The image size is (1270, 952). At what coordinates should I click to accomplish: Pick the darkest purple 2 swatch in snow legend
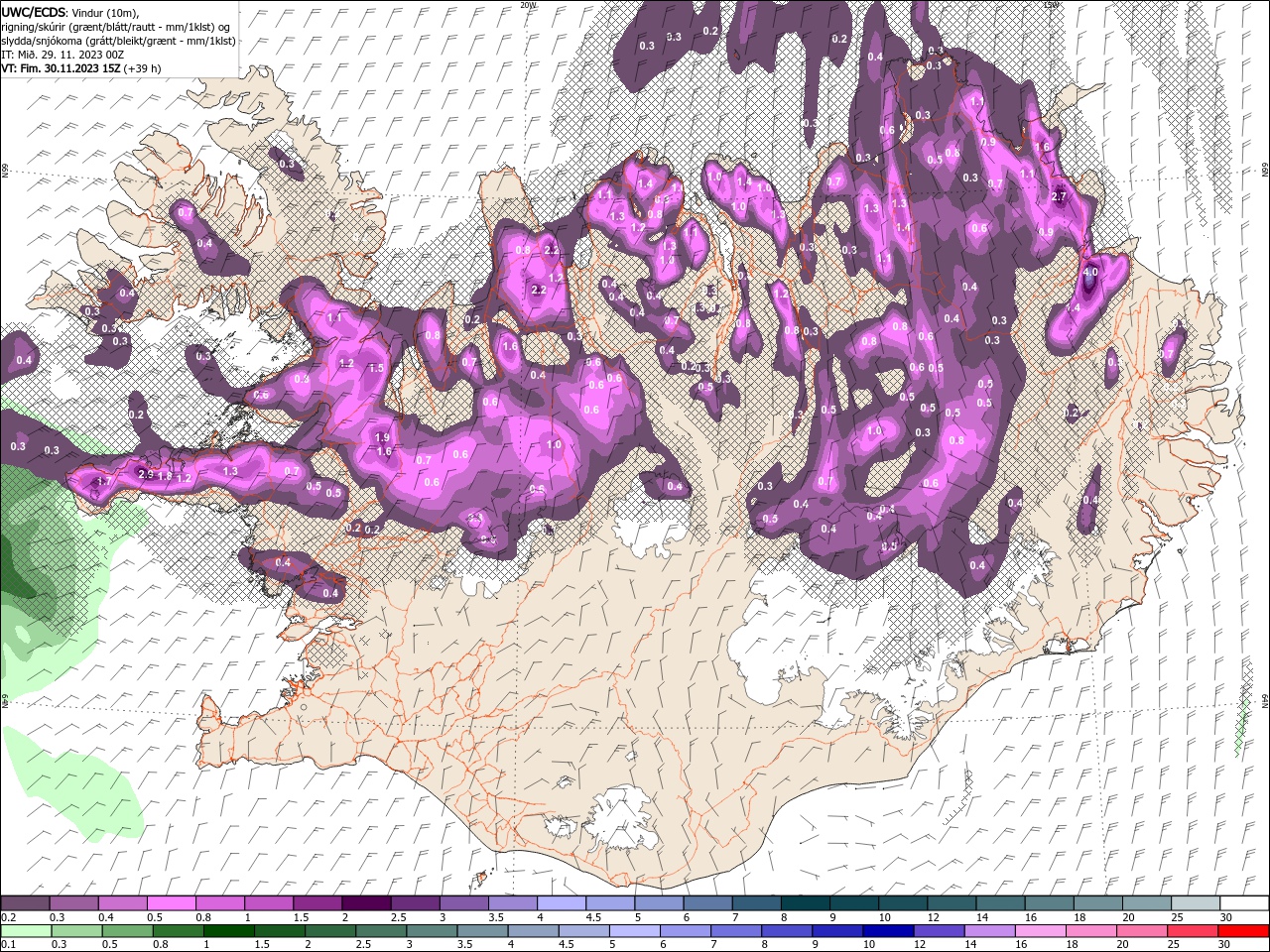tap(365, 903)
